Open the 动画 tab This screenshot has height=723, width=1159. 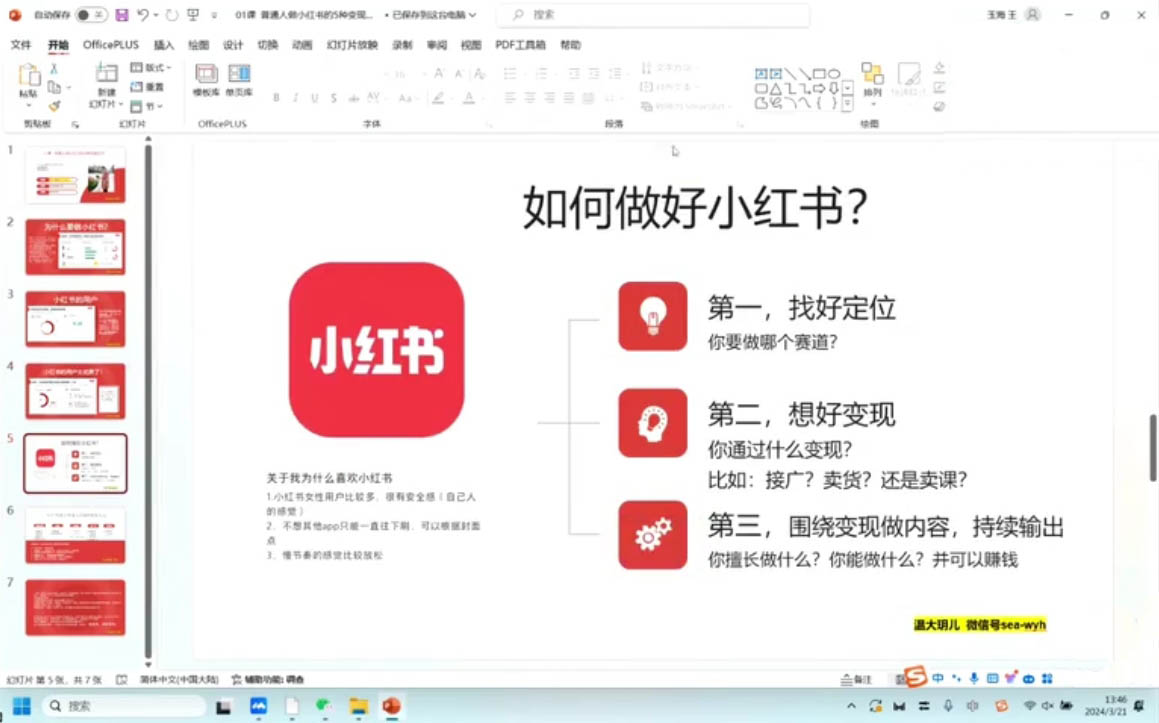click(302, 45)
